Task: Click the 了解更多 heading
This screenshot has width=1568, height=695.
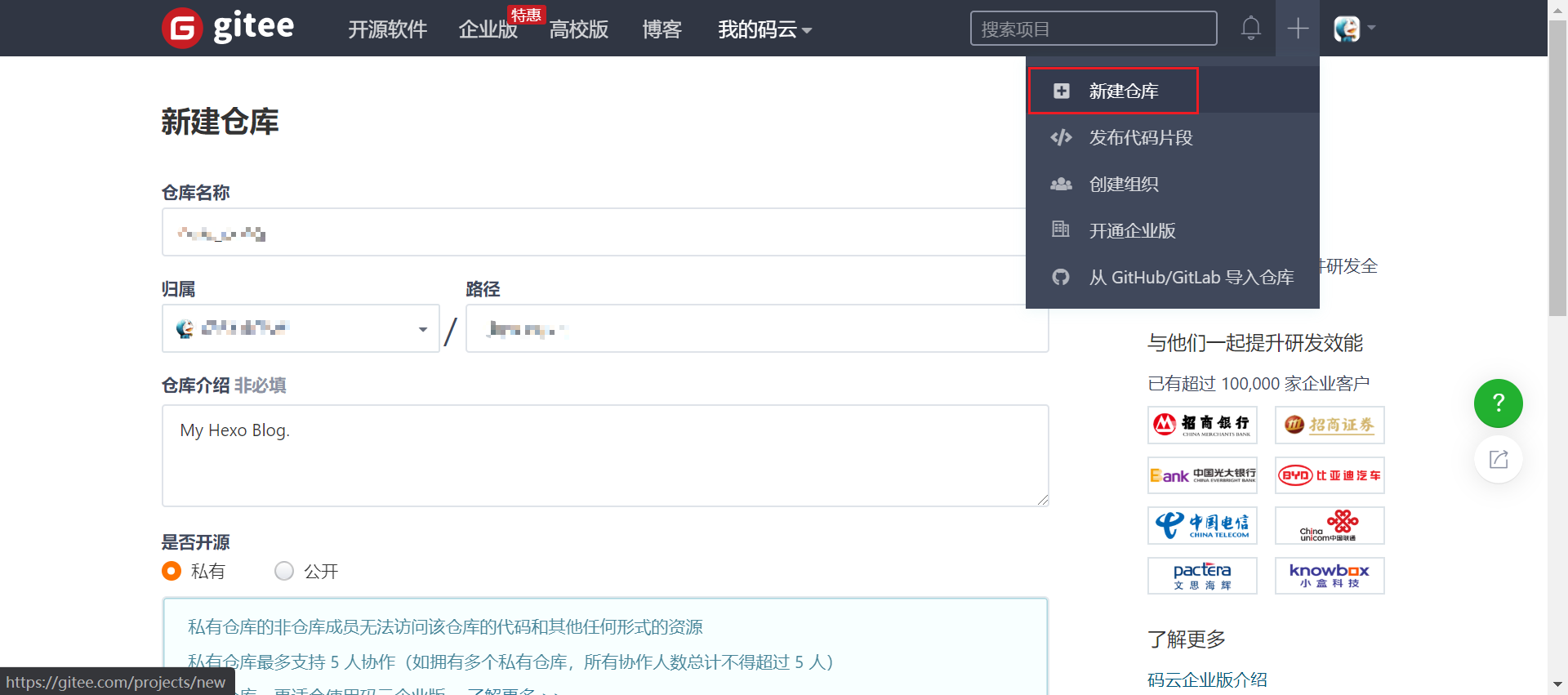Action: [x=1187, y=639]
